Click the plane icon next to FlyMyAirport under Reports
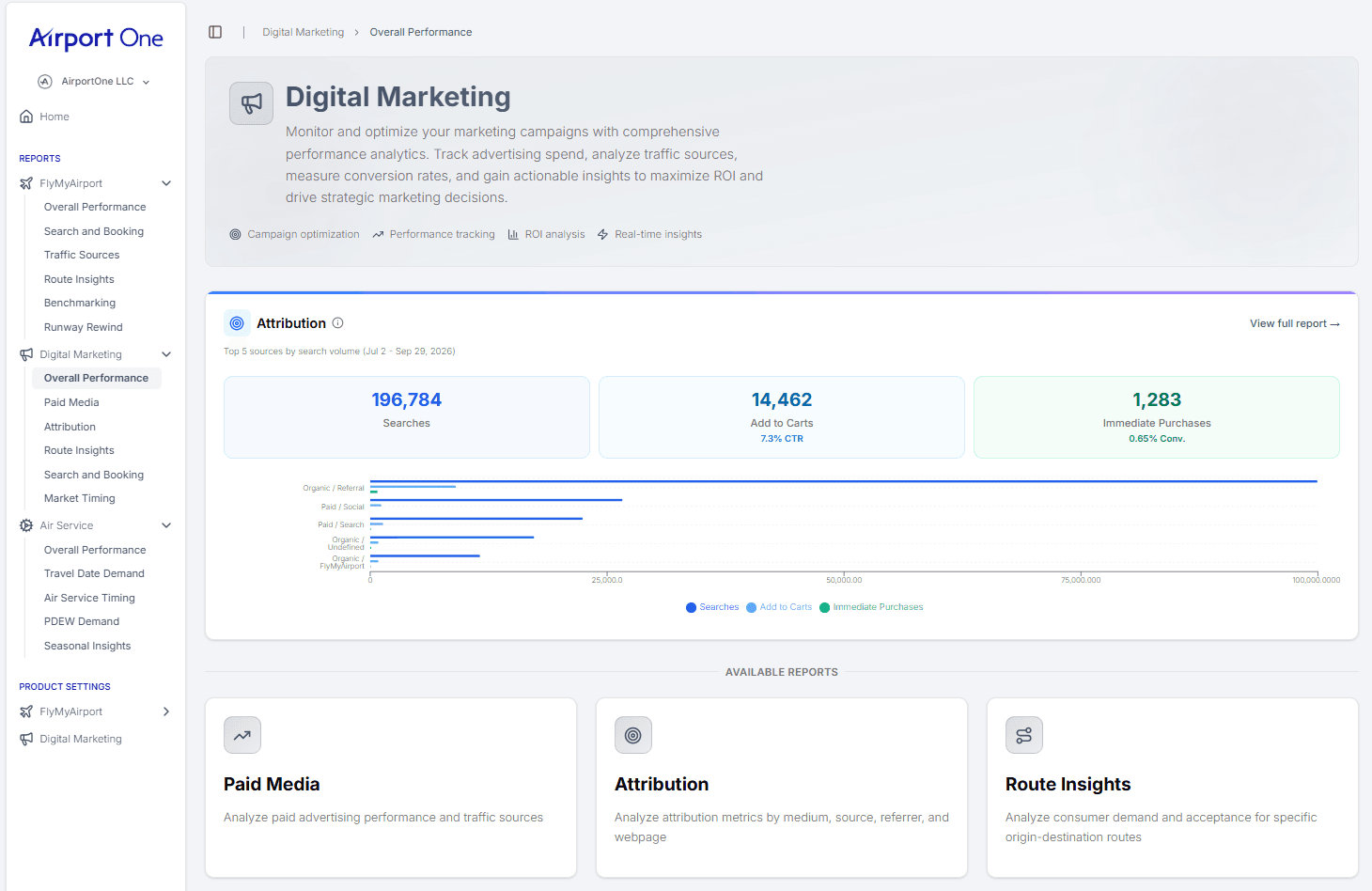This screenshot has height=891, width=1372. click(x=26, y=183)
